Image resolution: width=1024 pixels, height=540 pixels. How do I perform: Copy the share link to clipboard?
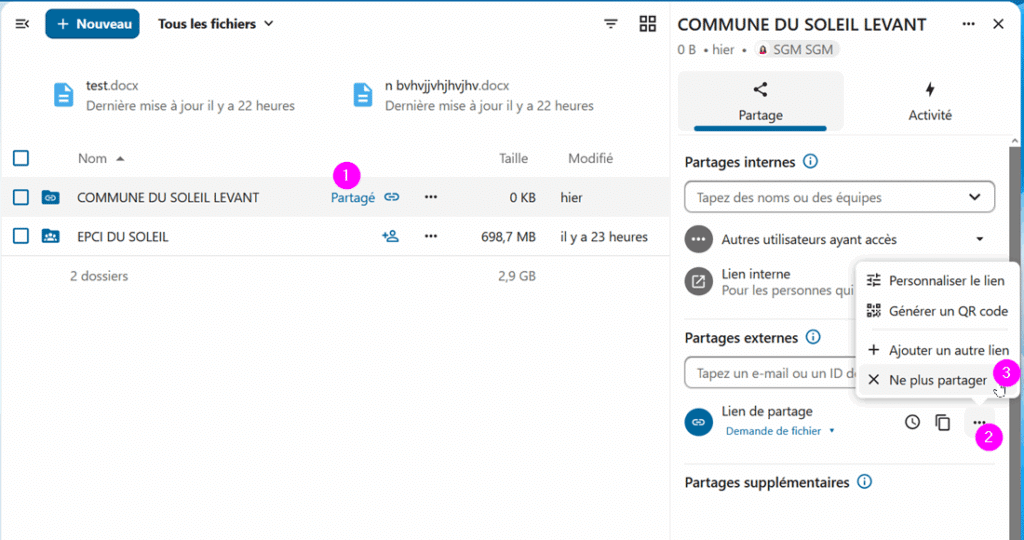click(x=942, y=422)
